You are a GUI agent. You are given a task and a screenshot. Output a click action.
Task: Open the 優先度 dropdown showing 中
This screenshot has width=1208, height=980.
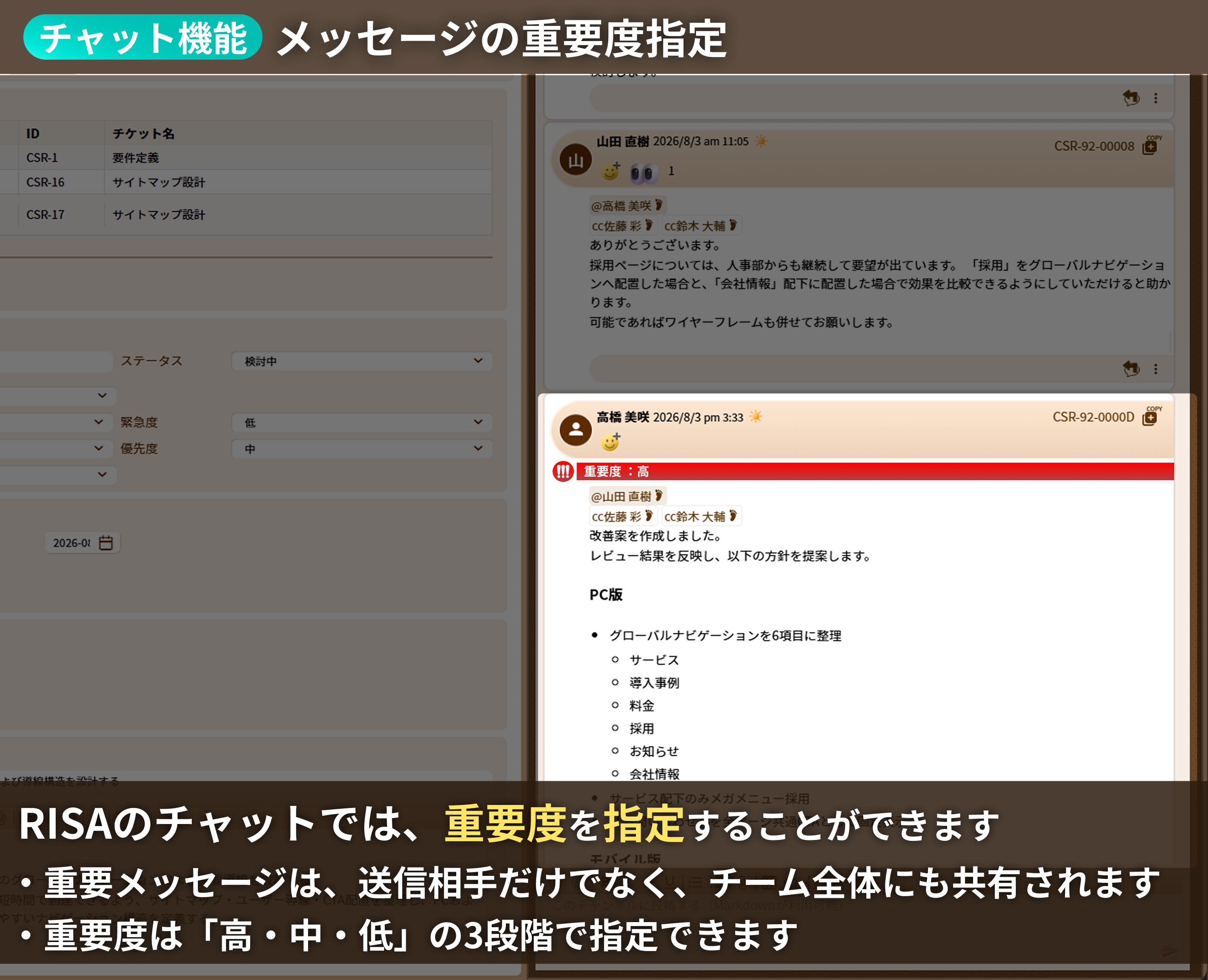click(x=362, y=449)
